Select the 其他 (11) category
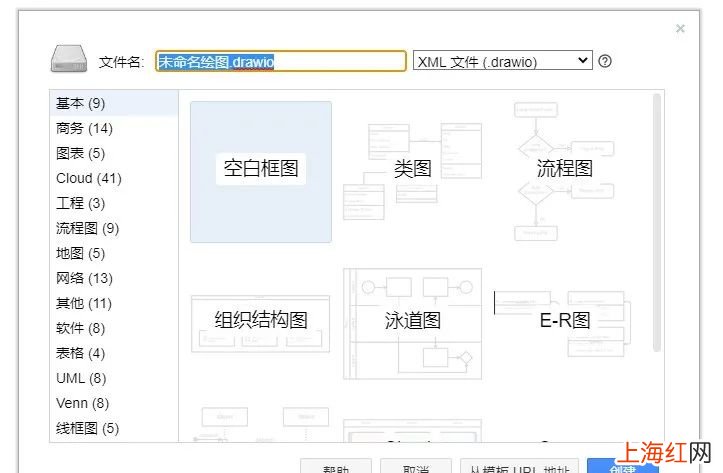Viewport: 723px width, 473px height. click(114, 303)
